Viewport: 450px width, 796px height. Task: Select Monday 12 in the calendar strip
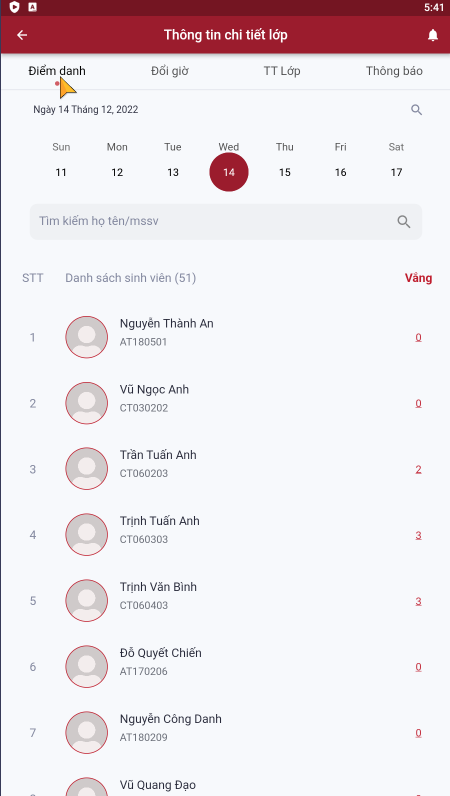pyautogui.click(x=117, y=172)
